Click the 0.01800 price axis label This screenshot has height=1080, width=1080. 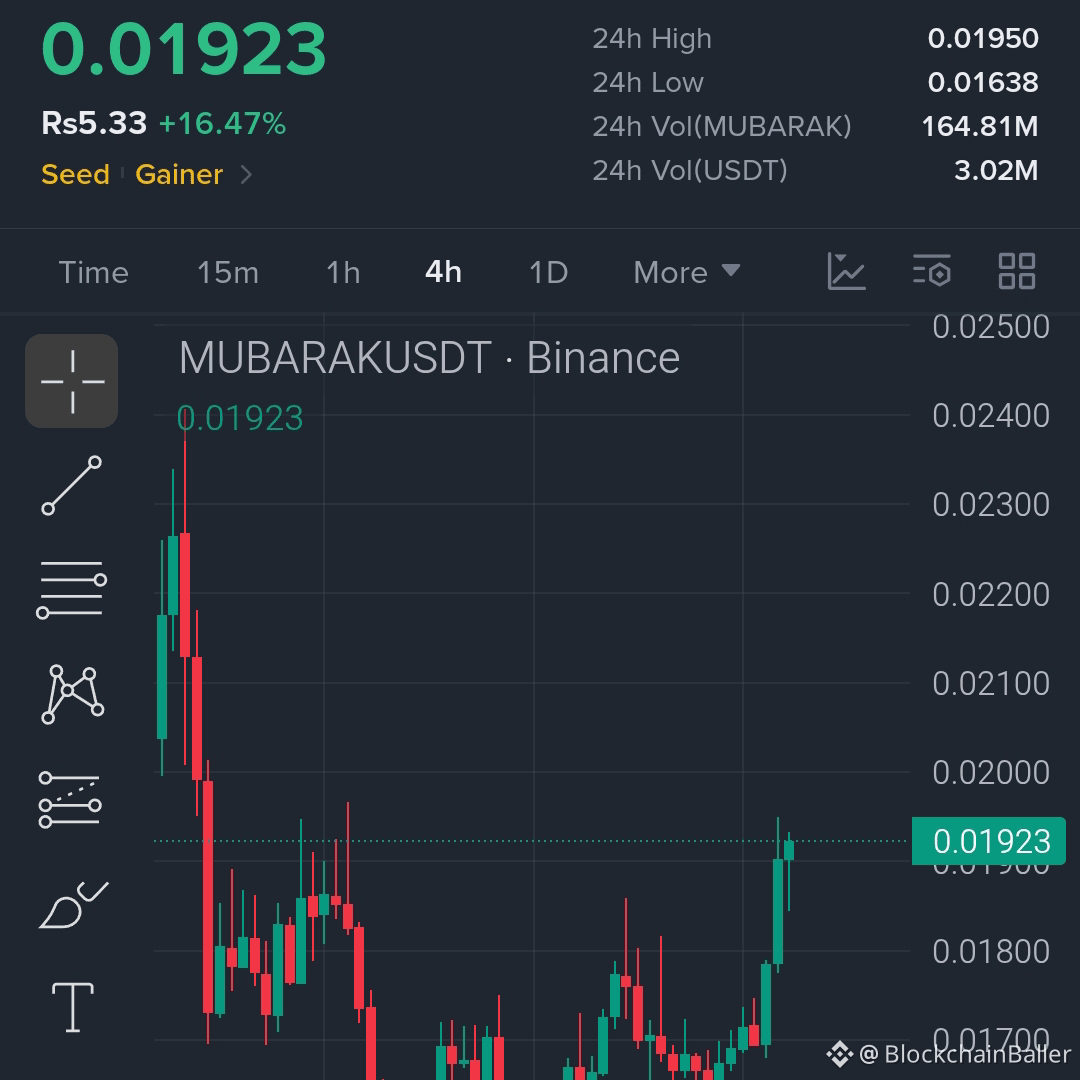990,952
